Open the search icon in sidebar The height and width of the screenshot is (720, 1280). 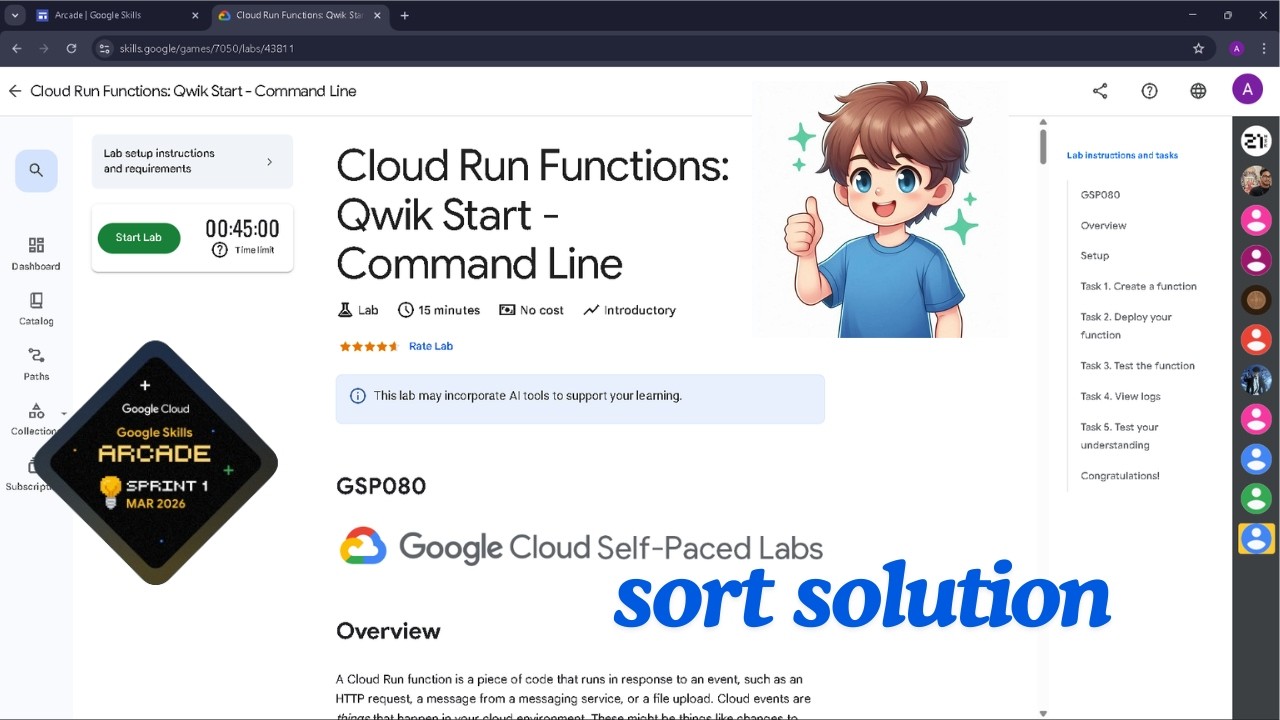(36, 170)
